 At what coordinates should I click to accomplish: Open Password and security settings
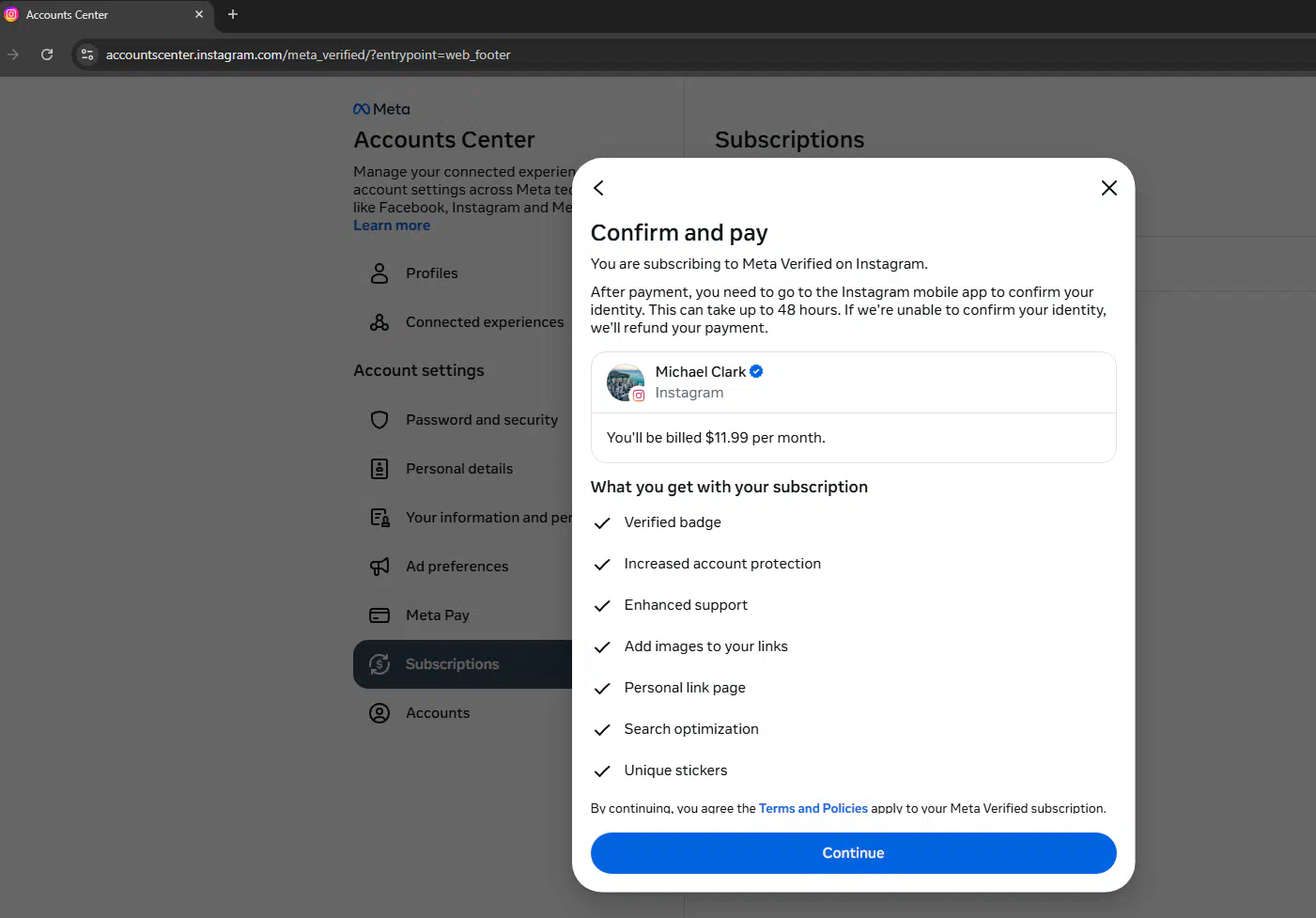pyautogui.click(x=482, y=420)
